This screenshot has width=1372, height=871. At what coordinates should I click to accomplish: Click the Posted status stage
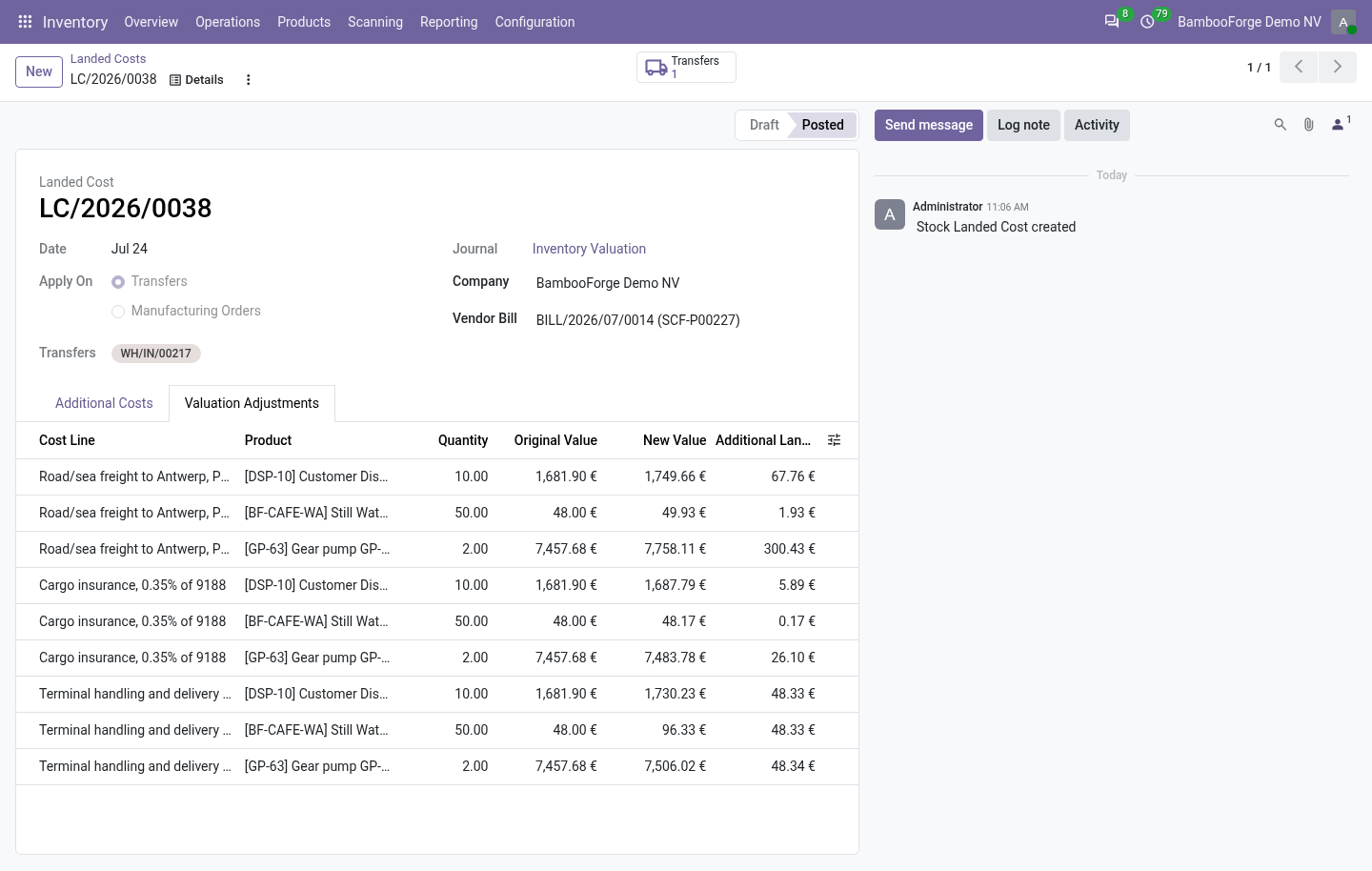pyautogui.click(x=822, y=125)
